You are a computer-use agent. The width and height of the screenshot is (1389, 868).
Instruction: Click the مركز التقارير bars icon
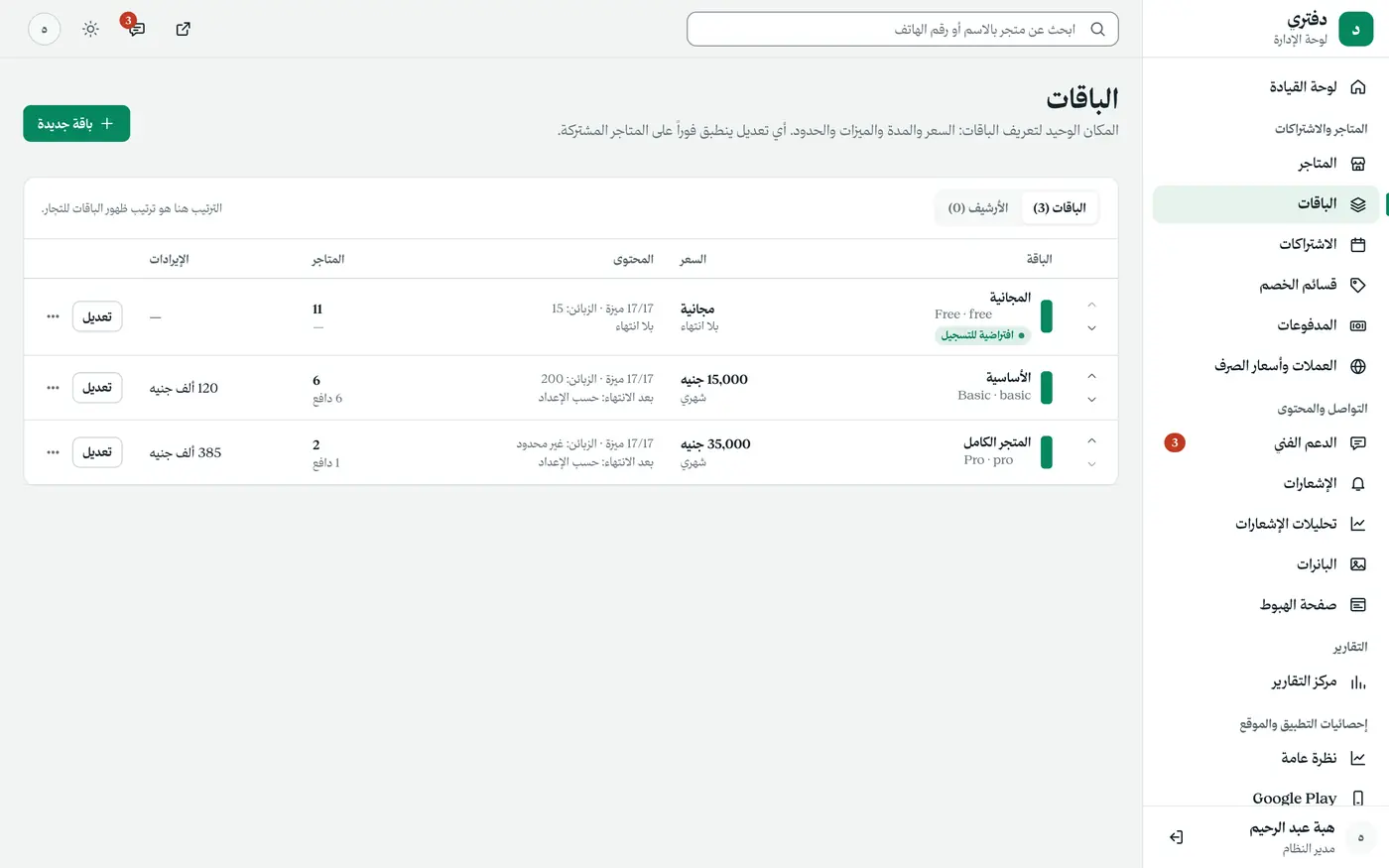click(1358, 682)
